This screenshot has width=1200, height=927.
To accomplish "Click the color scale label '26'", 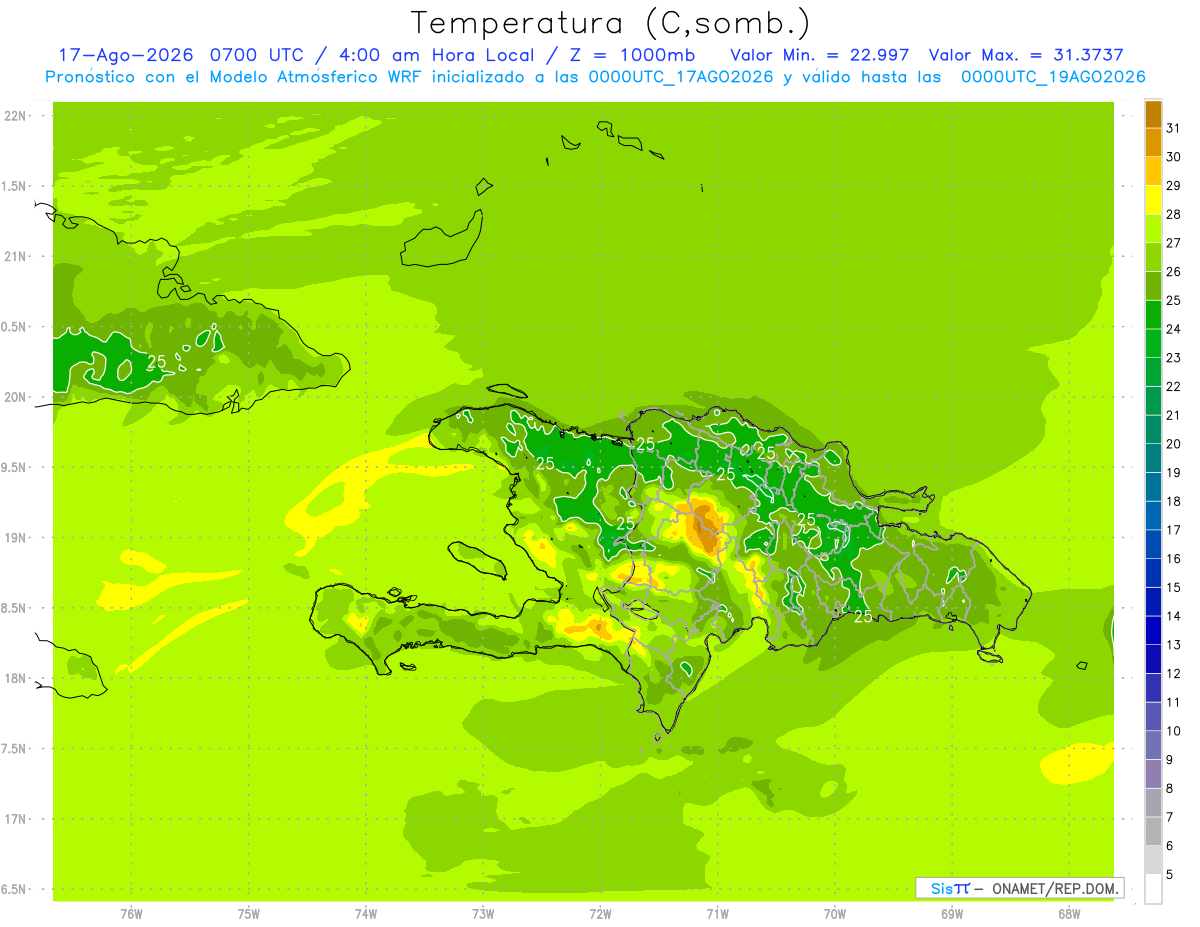I will [1173, 272].
